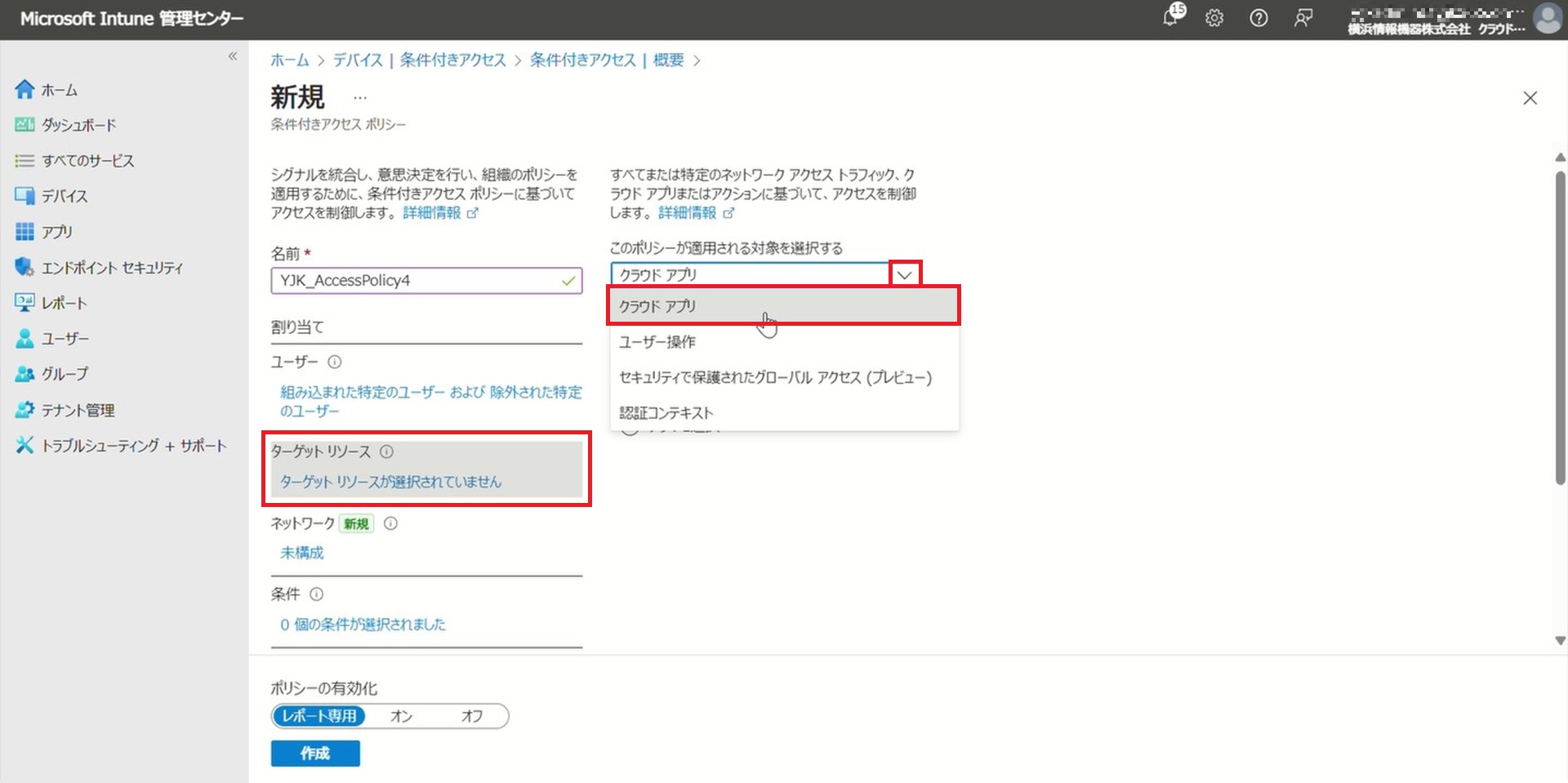Viewport: 1568px width, 783px height.
Task: Open エンドポイント セキュリティ in the left navigation
Action: 113,267
